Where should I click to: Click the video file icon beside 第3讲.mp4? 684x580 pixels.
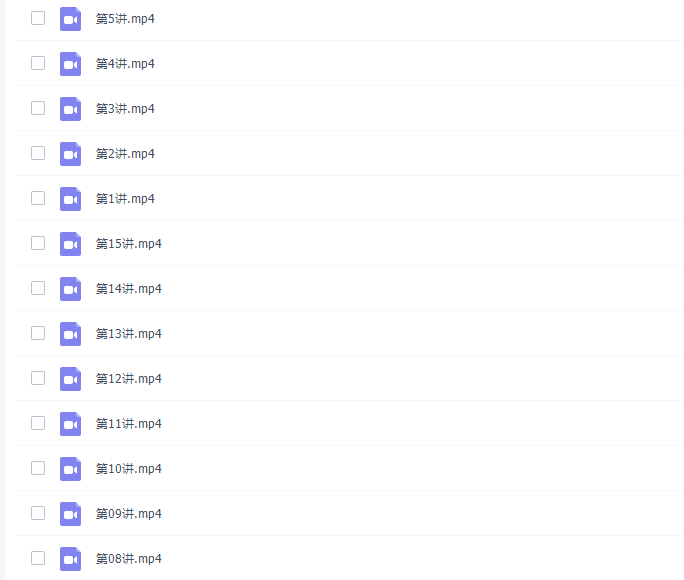click(70, 109)
